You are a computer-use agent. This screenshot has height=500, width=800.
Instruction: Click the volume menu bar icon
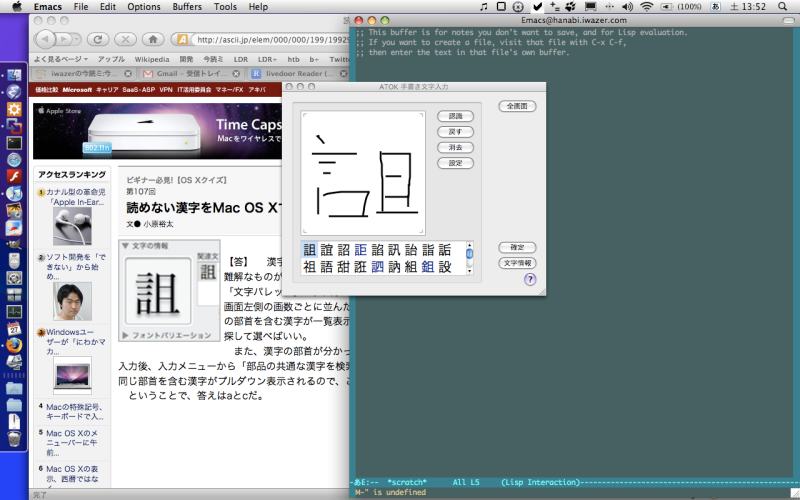628,7
